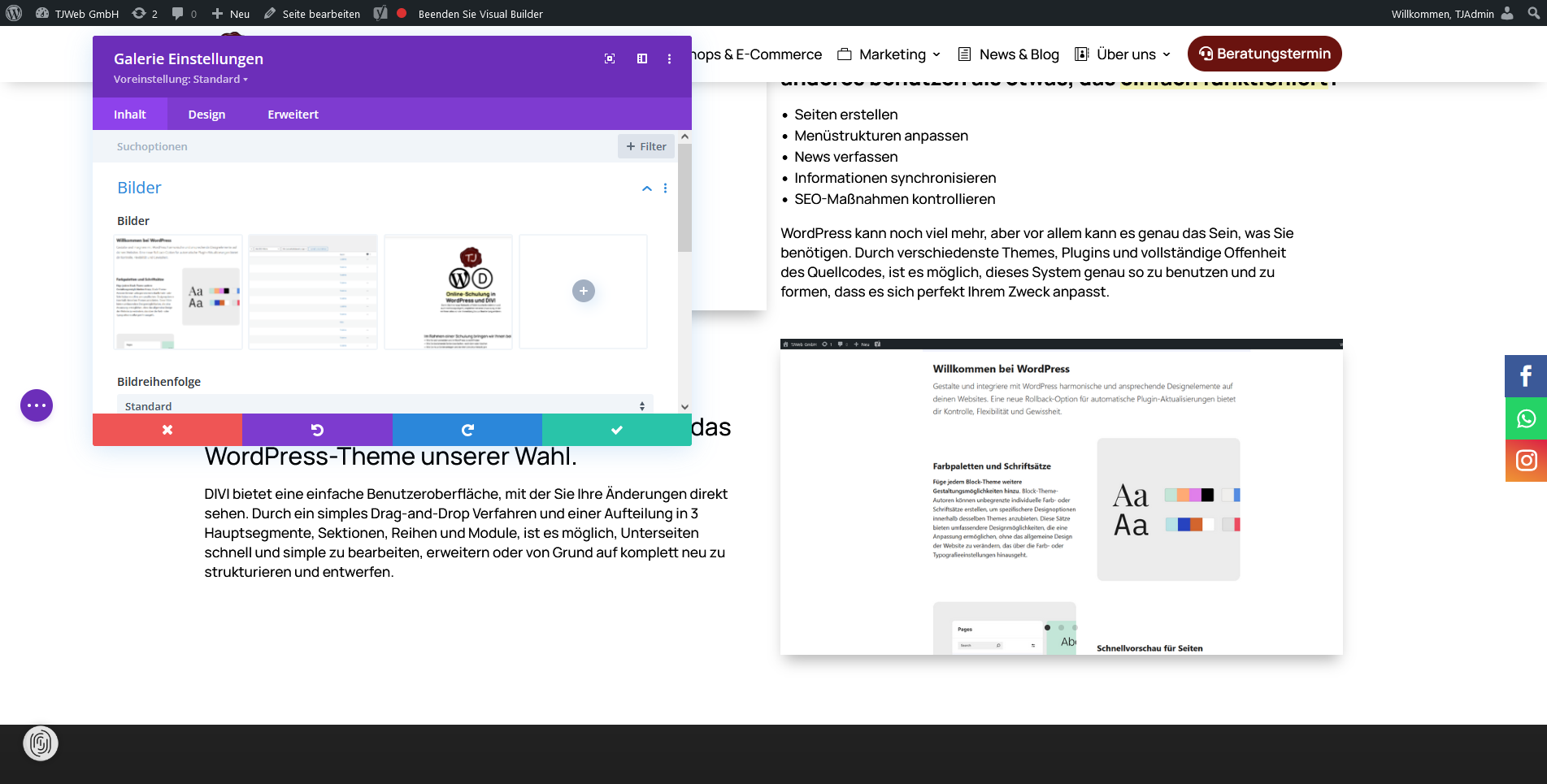Collapse the Bilder section

[x=647, y=188]
